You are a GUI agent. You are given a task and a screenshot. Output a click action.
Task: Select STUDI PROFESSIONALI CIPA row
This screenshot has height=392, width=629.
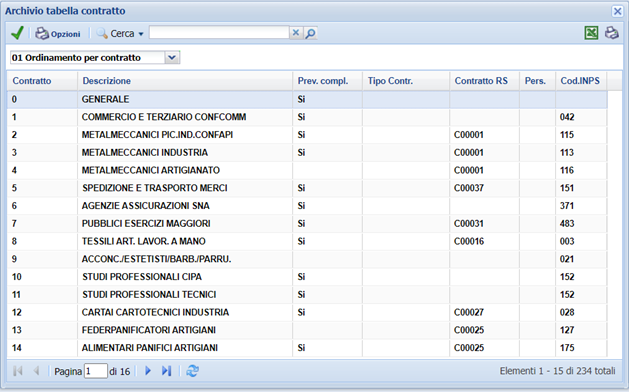click(x=307, y=277)
